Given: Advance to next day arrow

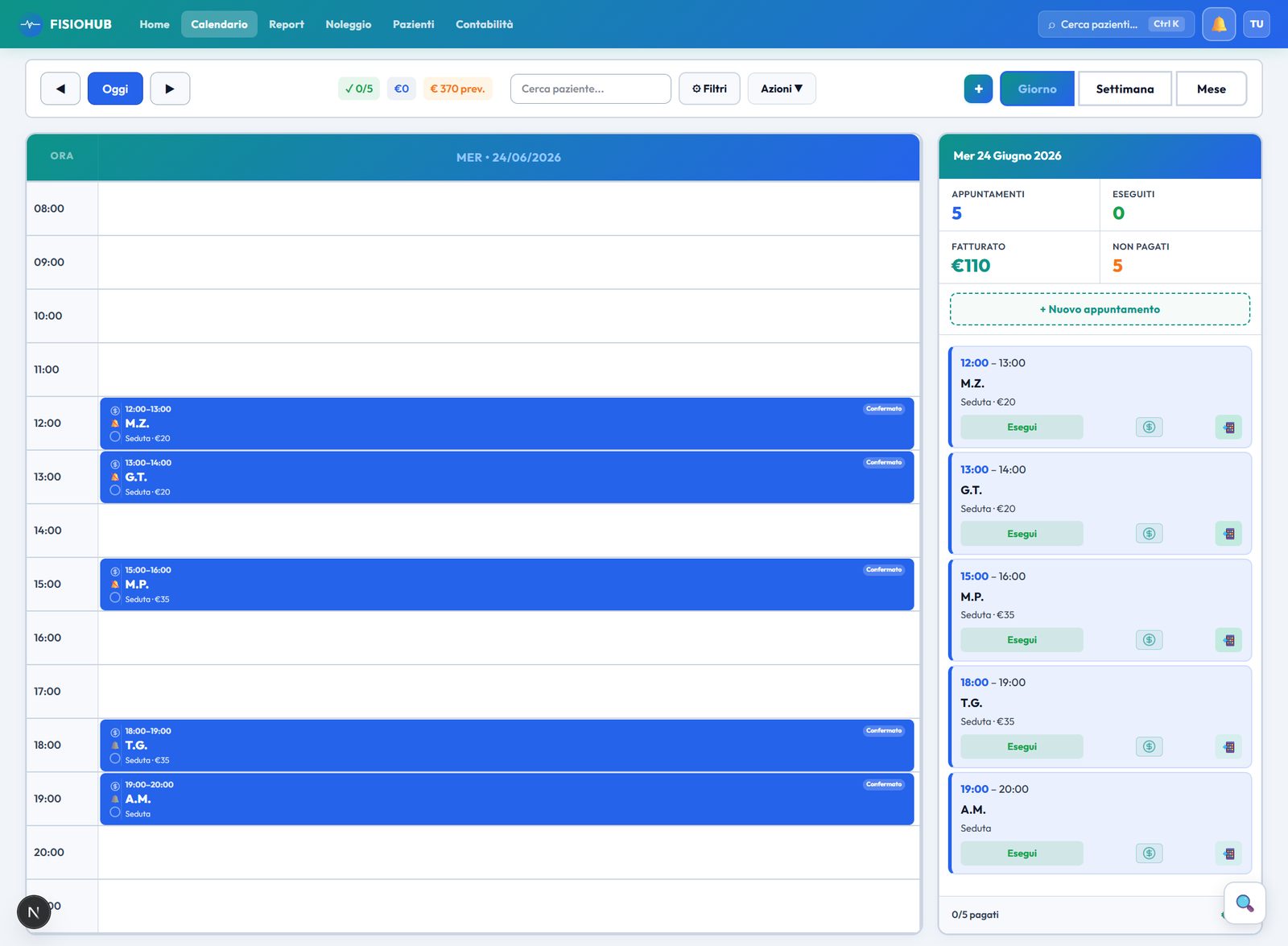Looking at the screenshot, I should (x=170, y=89).
